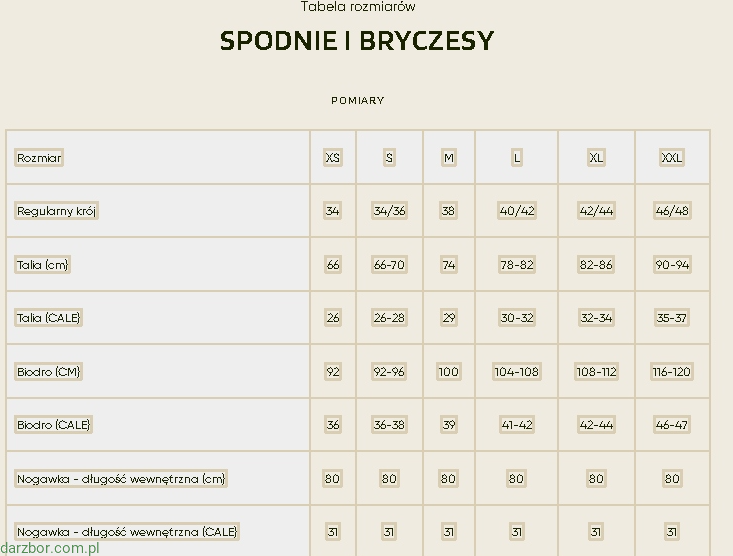Select the XS size column header
Image resolution: width=733 pixels, height=556 pixels.
pos(333,158)
